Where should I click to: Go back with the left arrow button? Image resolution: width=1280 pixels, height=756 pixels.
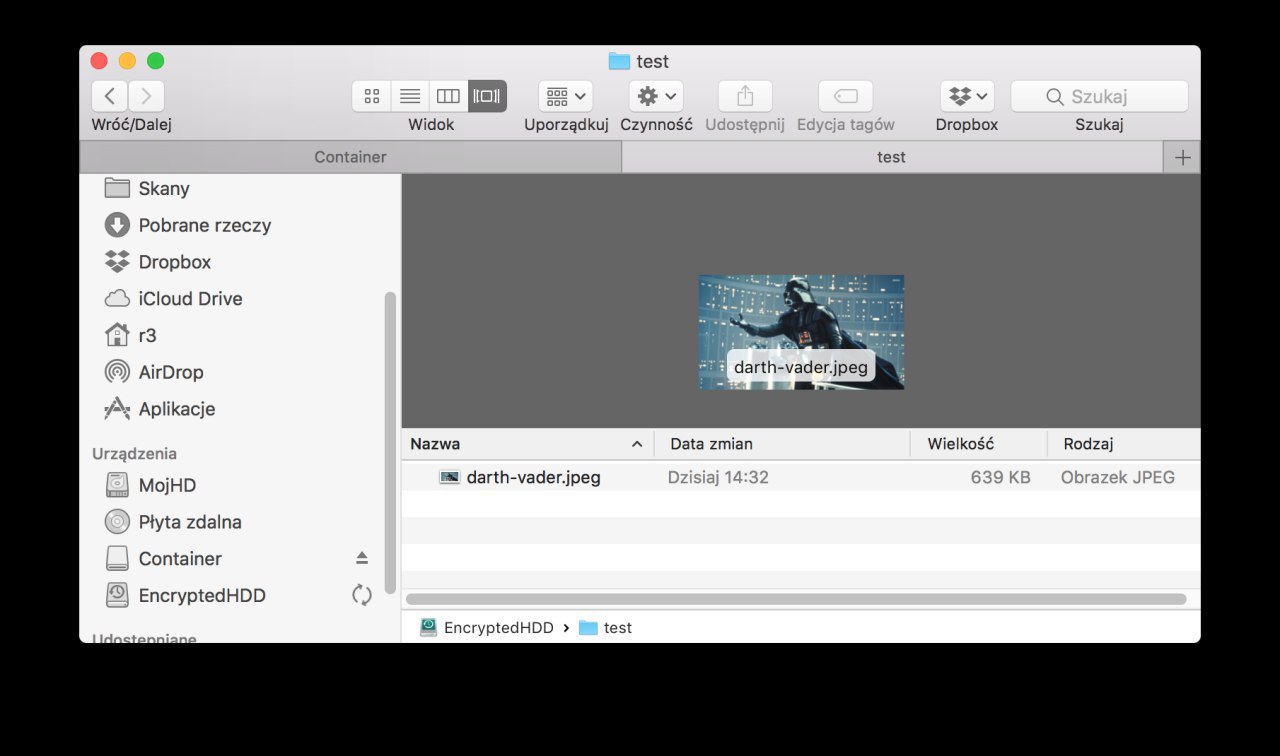(x=110, y=96)
